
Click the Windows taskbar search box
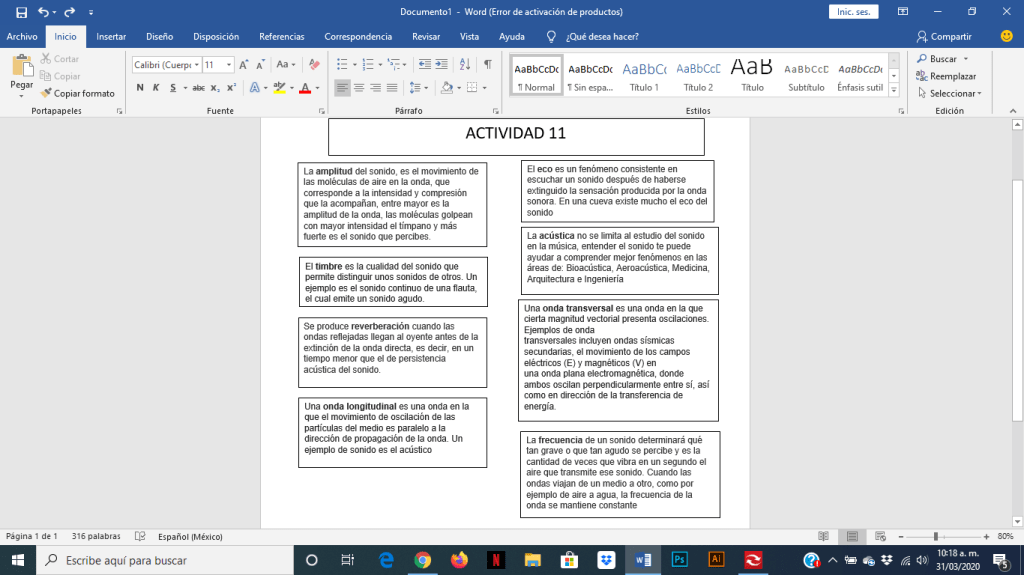tap(160, 560)
